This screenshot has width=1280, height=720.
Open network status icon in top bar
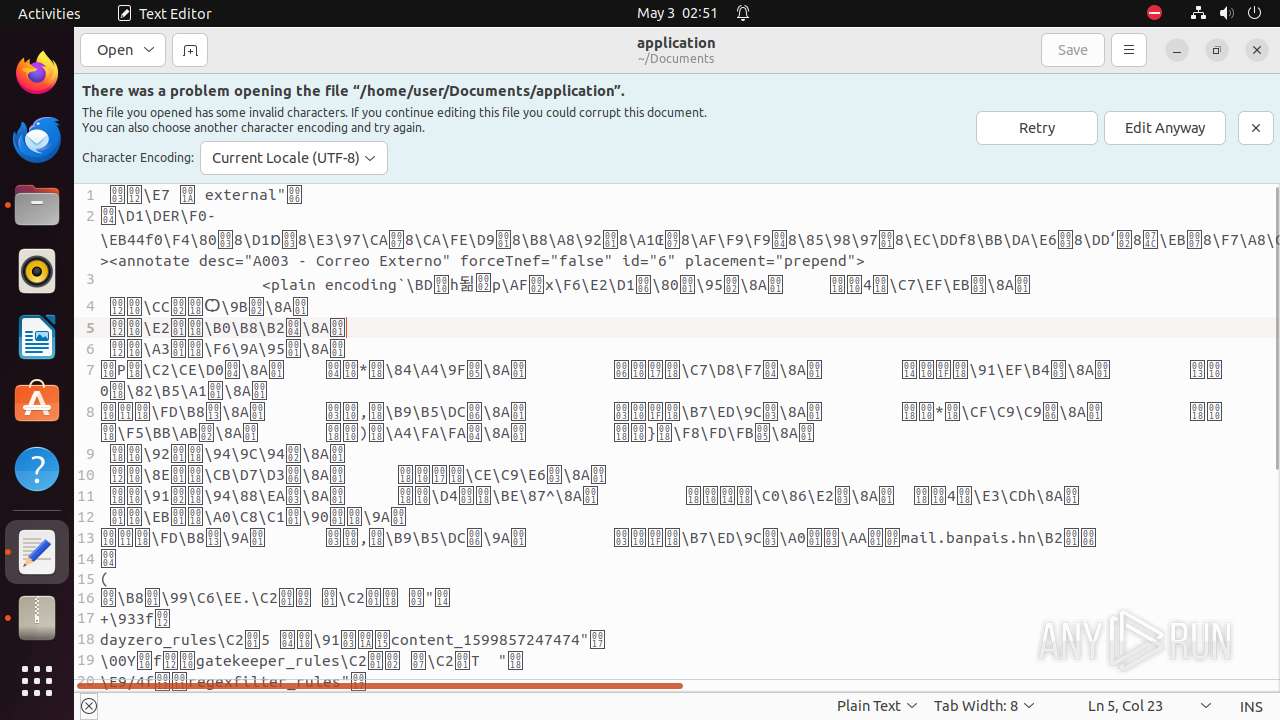click(x=1198, y=13)
